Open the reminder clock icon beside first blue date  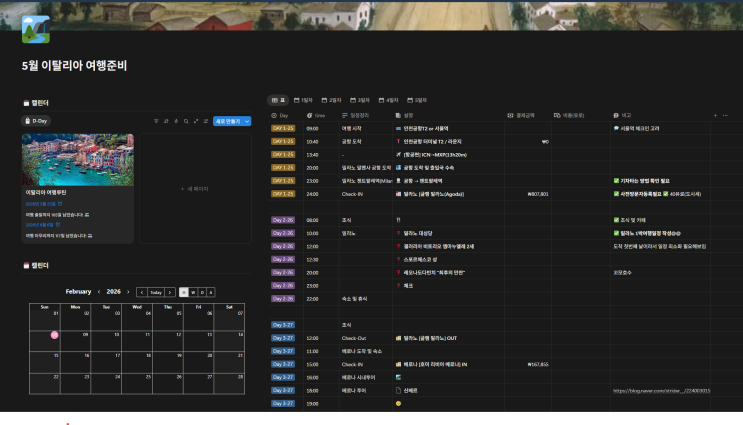[60, 204]
